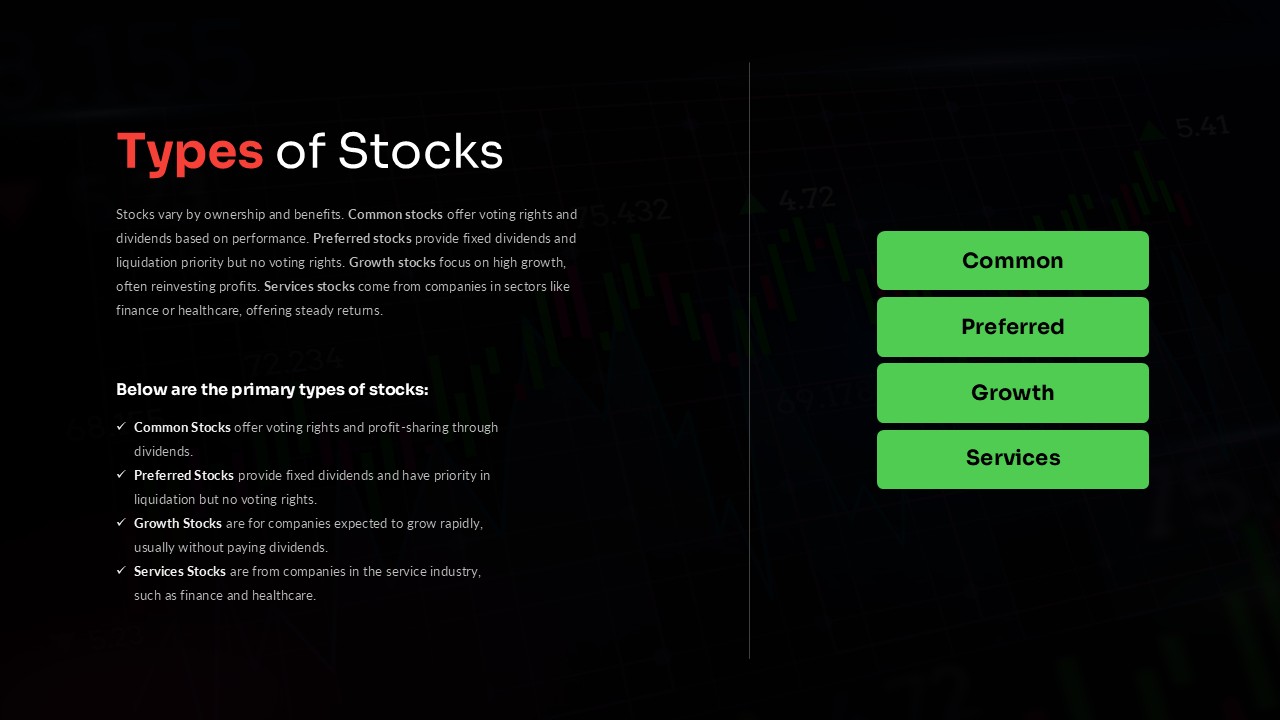Click bold Common stocks in intro paragraph
Image resolution: width=1280 pixels, height=720 pixels.
coord(395,214)
